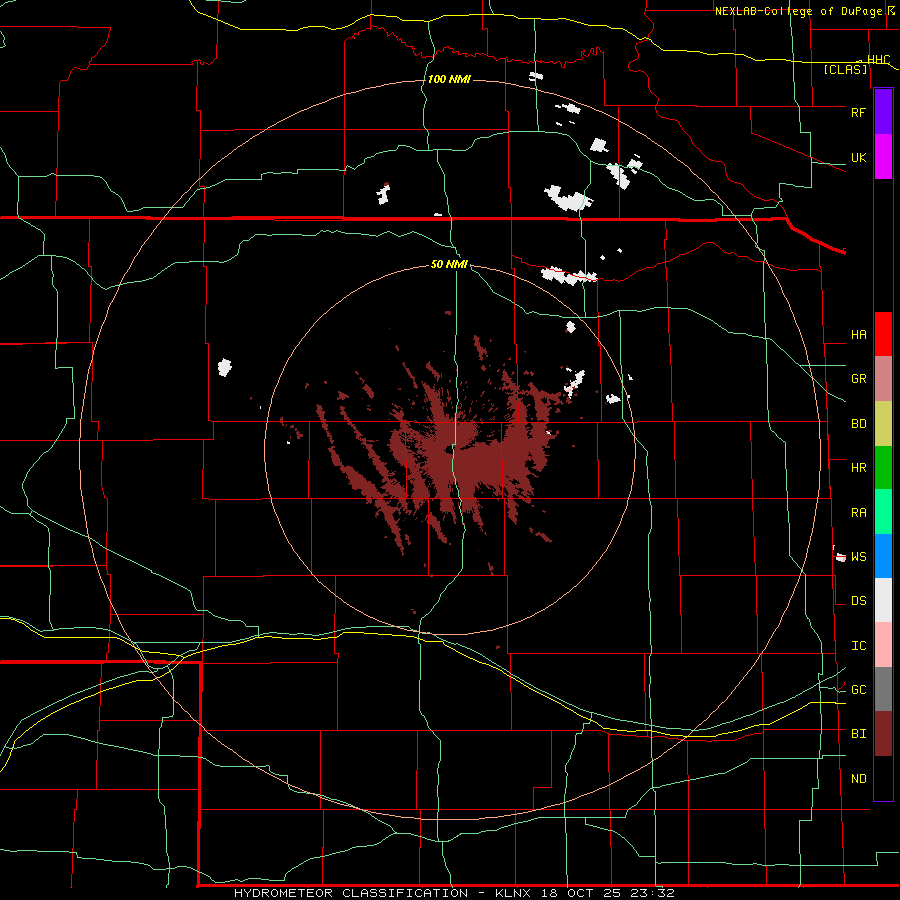Click the DS label beside the legend

(x=858, y=600)
